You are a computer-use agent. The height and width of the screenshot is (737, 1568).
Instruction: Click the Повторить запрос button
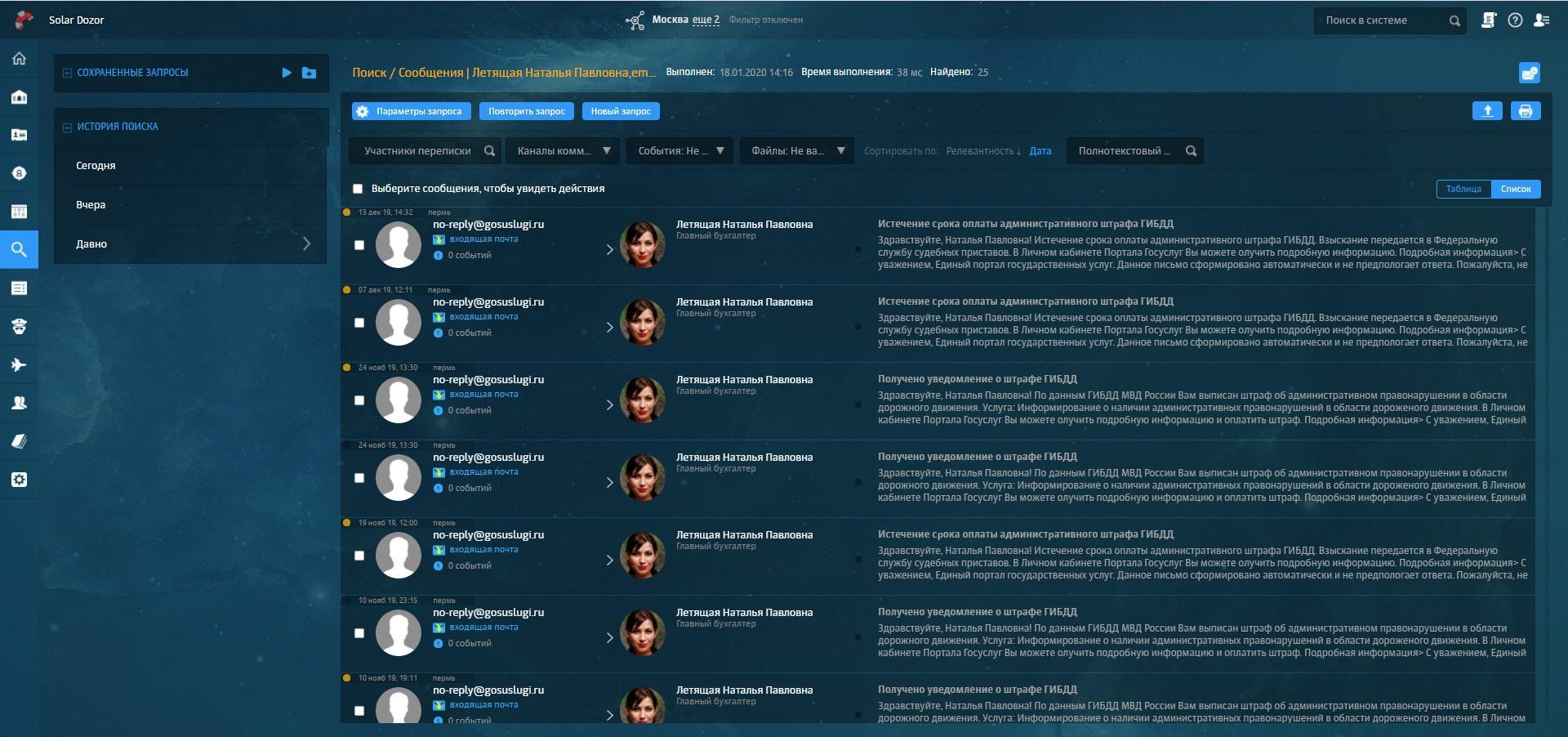click(526, 111)
